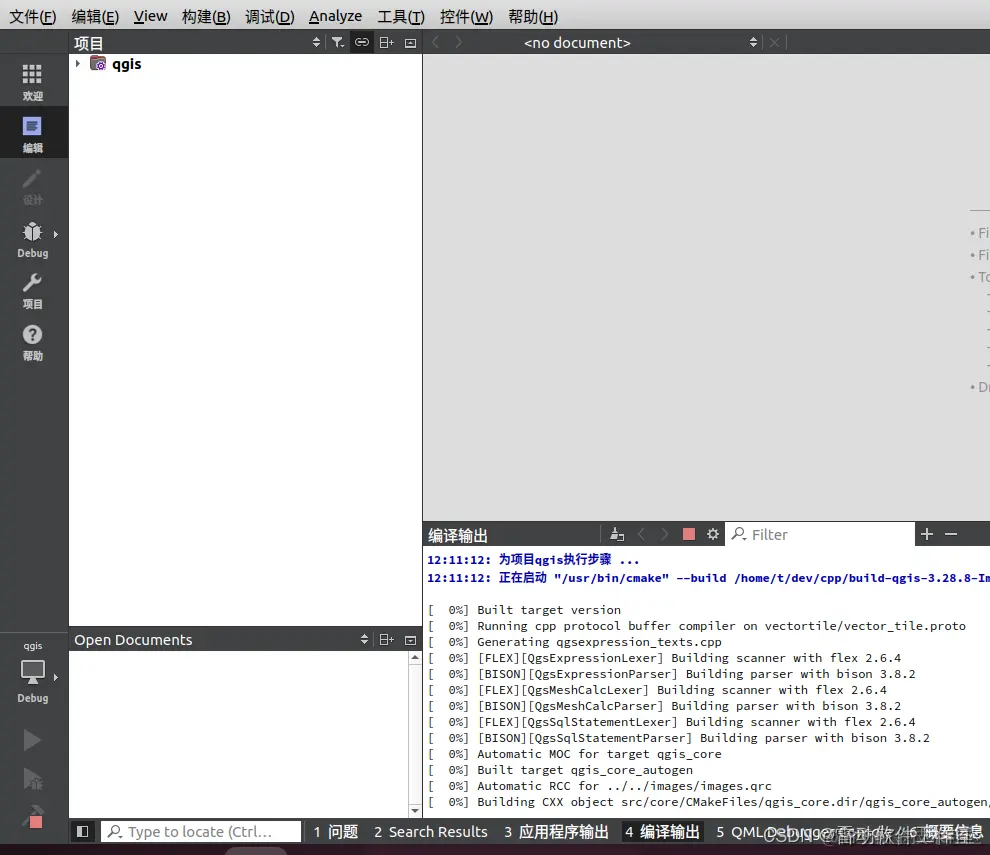The image size is (990, 855).
Task: Zoom in compile output with plus
Action: point(927,534)
